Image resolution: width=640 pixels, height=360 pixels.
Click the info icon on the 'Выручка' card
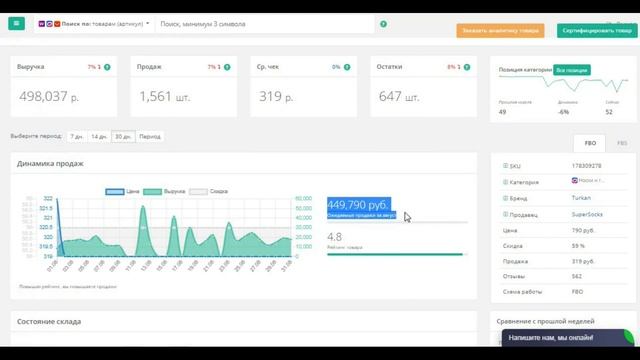pyautogui.click(x=107, y=67)
